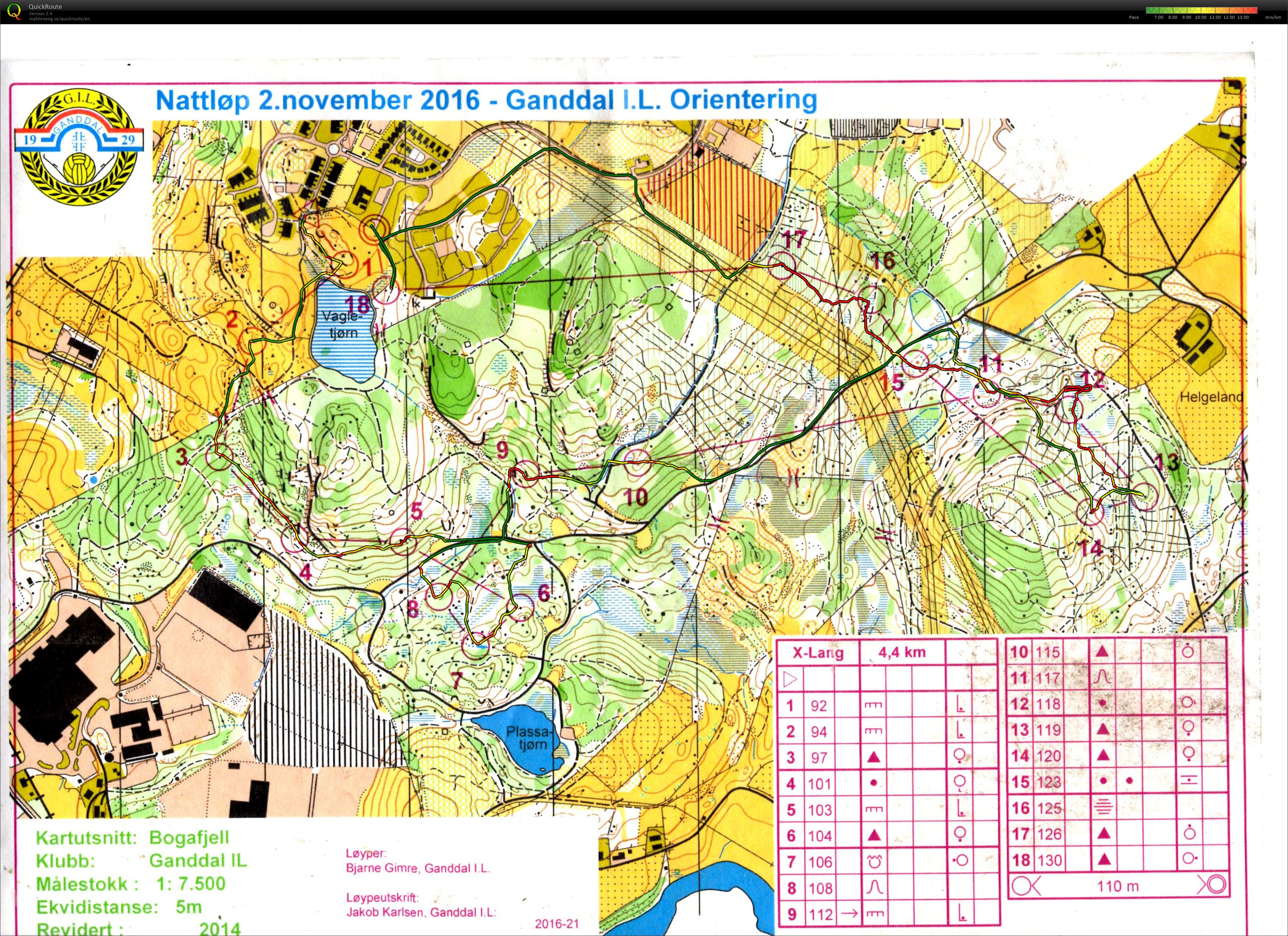The width and height of the screenshot is (1288, 936).
Task: Click the 7:00 pace tick label
Action: pyautogui.click(x=1159, y=18)
